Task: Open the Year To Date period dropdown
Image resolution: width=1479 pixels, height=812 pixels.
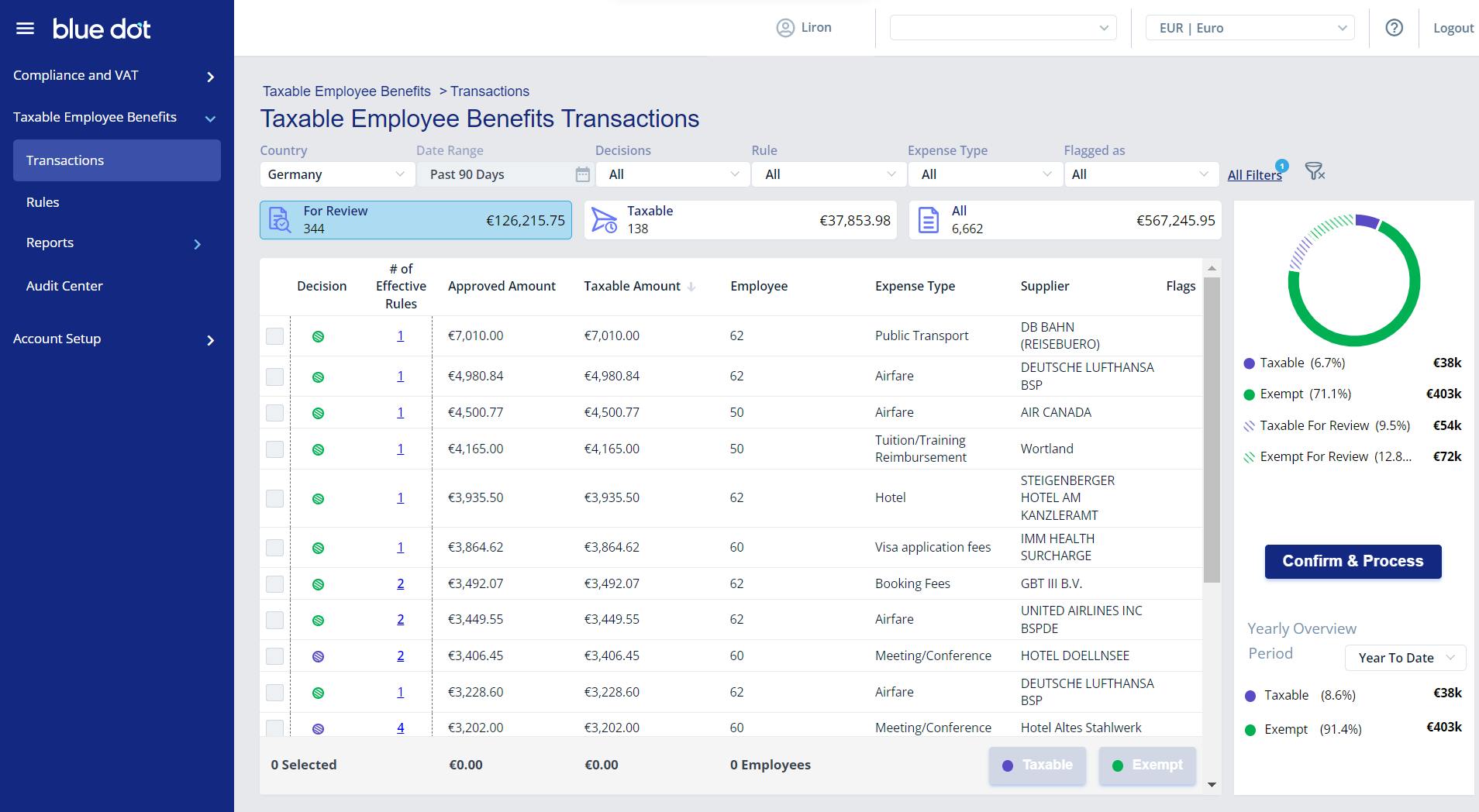Action: [x=1404, y=657]
